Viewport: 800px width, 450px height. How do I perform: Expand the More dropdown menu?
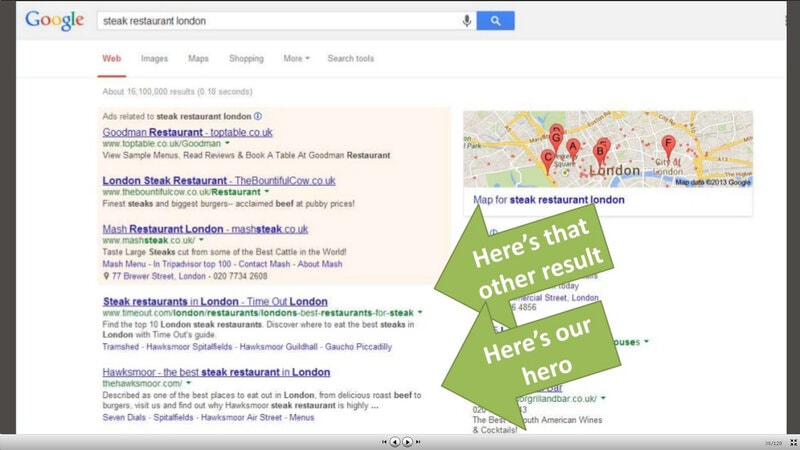point(296,59)
